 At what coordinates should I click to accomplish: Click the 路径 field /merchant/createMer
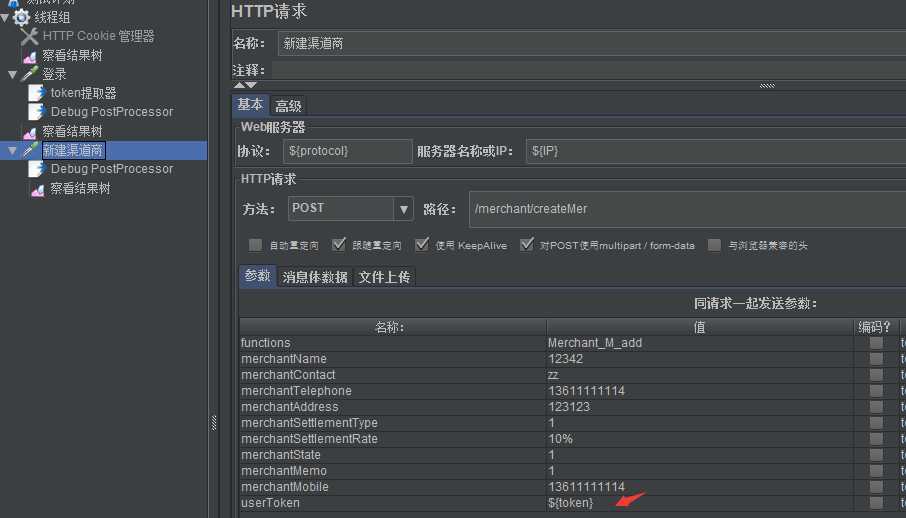click(688, 209)
